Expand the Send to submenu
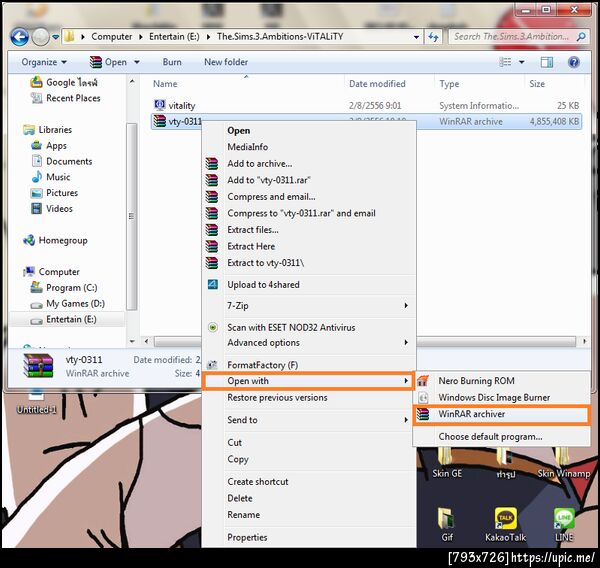Screen dimensions: 600x568 coord(308,420)
